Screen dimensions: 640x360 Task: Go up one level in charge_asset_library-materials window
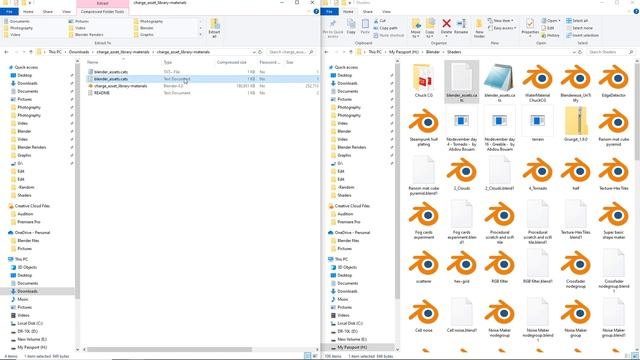31,52
